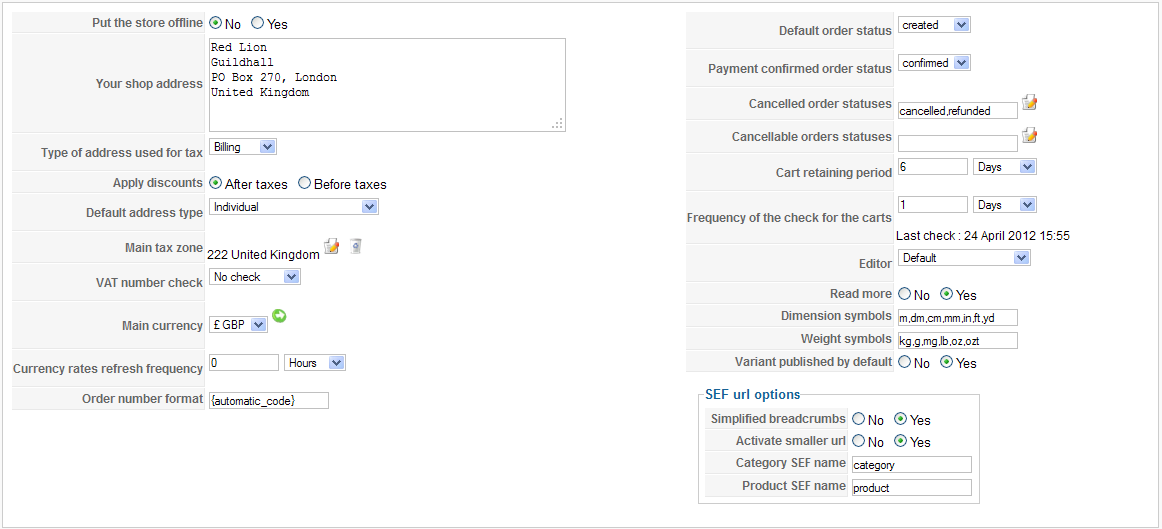This screenshot has height=529, width=1162.
Task: Click into the shop address text area
Action: tap(387, 85)
